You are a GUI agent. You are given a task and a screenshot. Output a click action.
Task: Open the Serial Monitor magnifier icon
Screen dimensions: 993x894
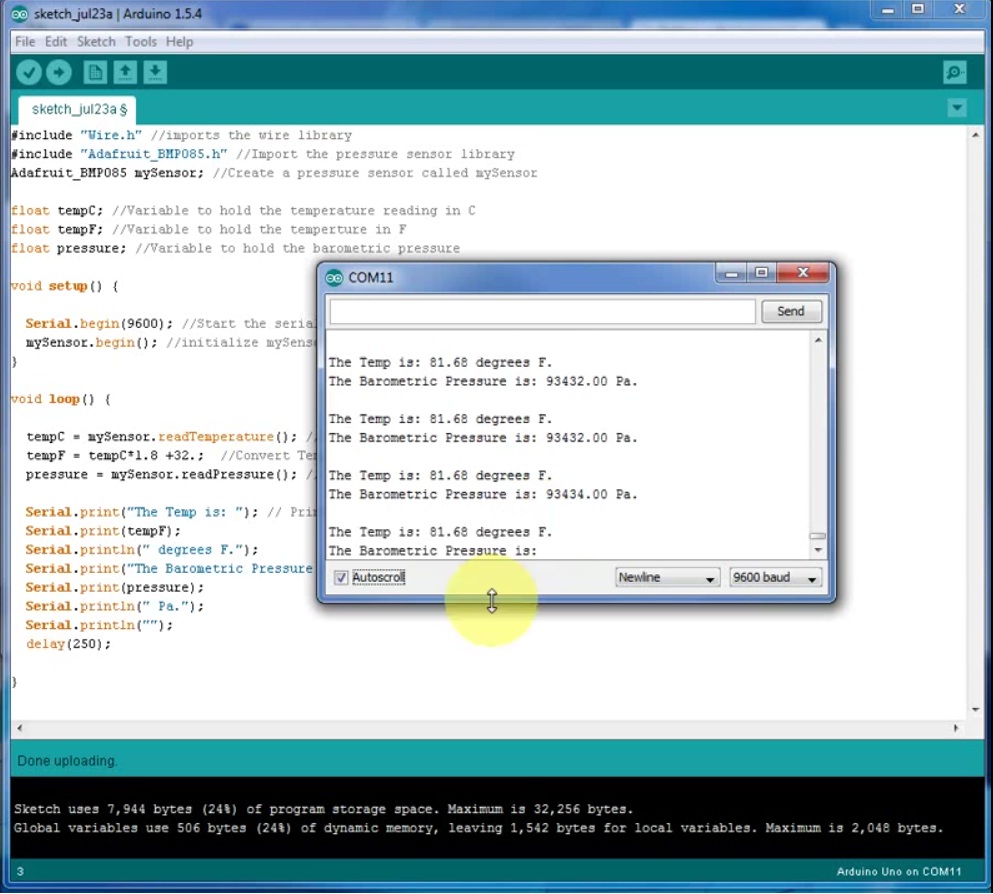954,72
